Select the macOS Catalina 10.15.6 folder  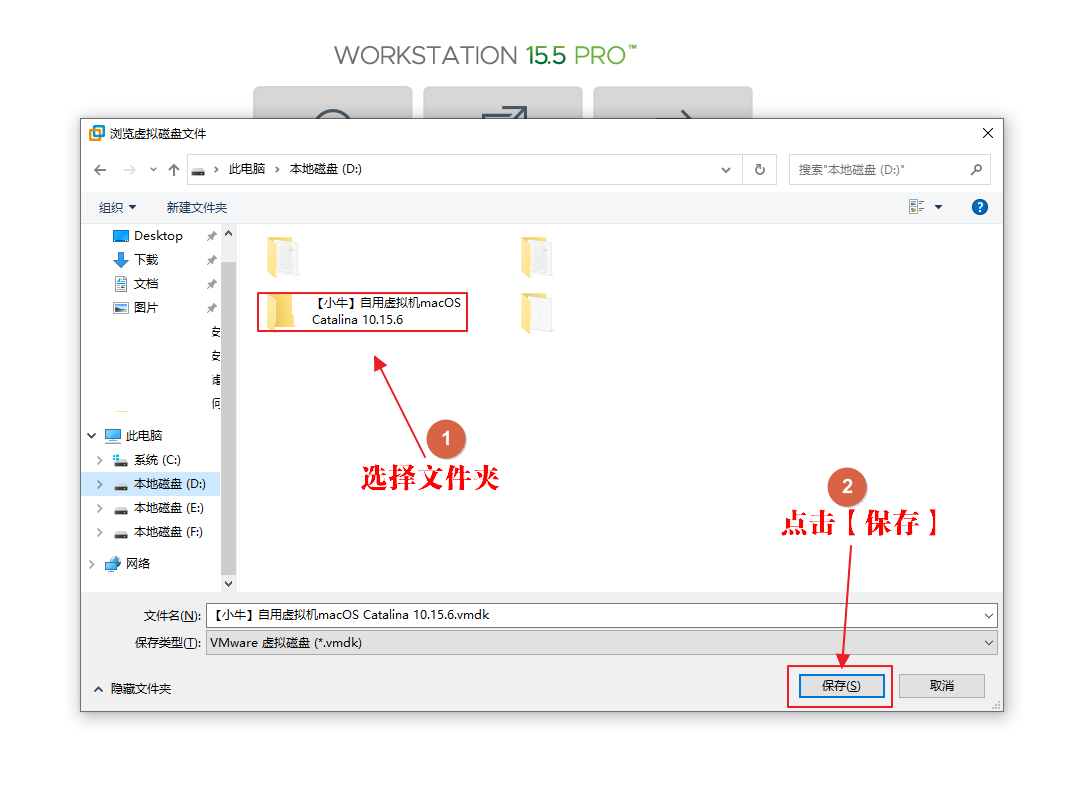click(362, 311)
